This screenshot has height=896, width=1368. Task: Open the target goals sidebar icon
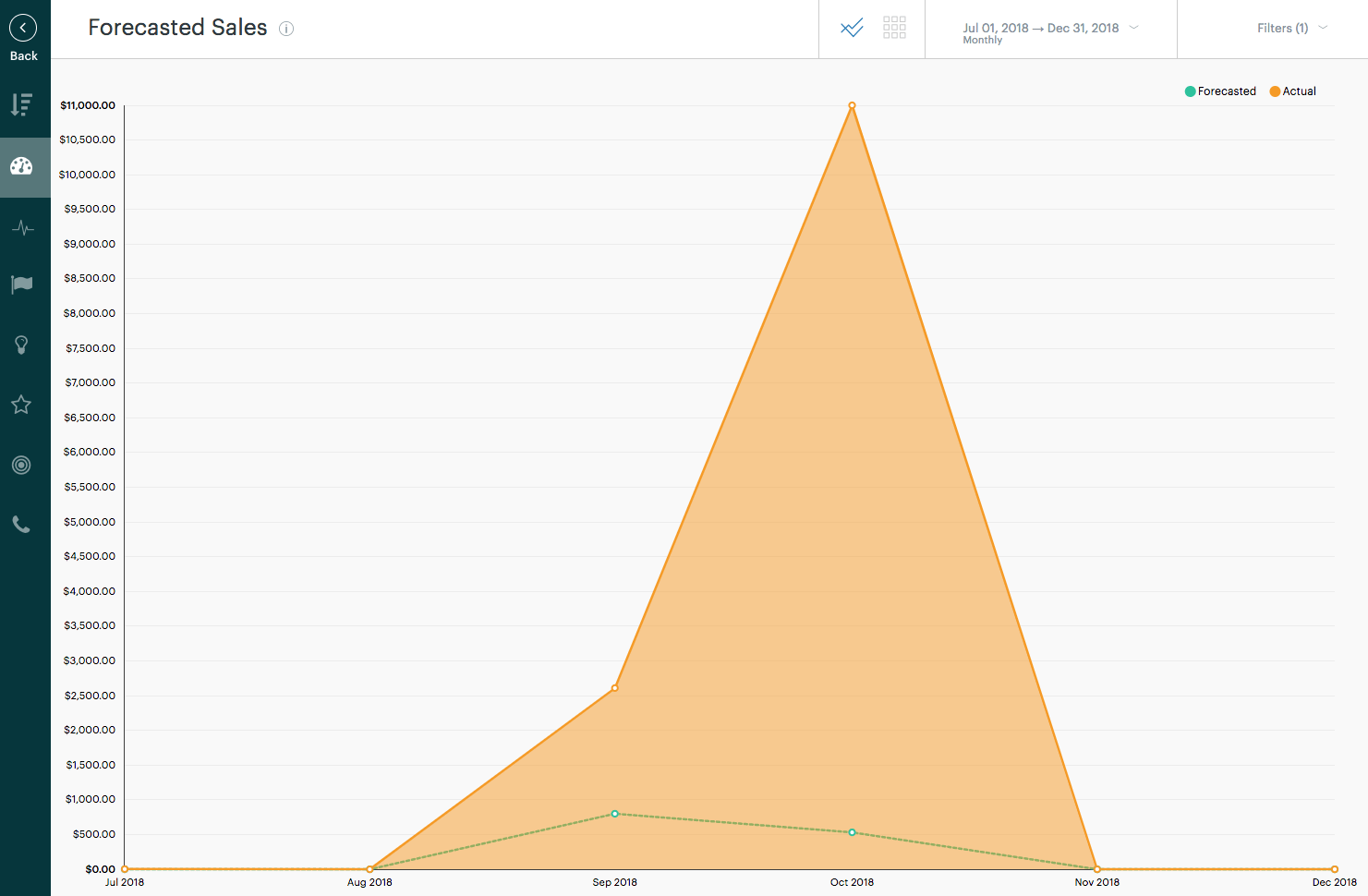(x=21, y=465)
